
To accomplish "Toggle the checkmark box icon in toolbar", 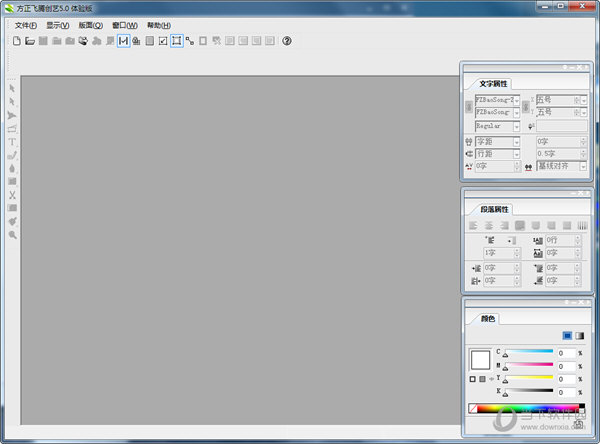I will [x=163, y=41].
